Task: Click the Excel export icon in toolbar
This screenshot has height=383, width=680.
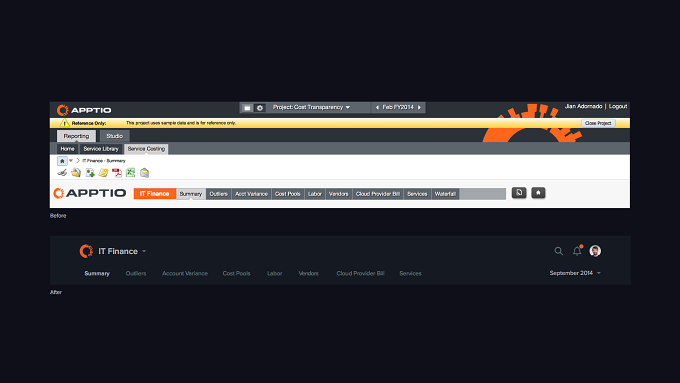Action: click(x=131, y=173)
